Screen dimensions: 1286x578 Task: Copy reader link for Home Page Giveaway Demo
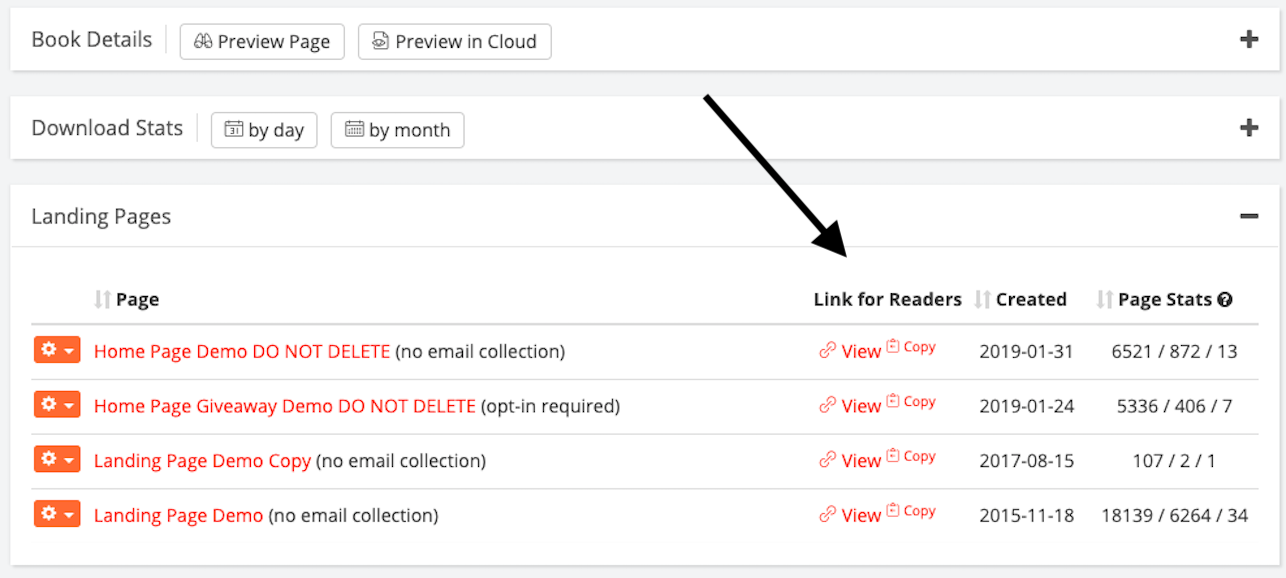[x=911, y=402]
